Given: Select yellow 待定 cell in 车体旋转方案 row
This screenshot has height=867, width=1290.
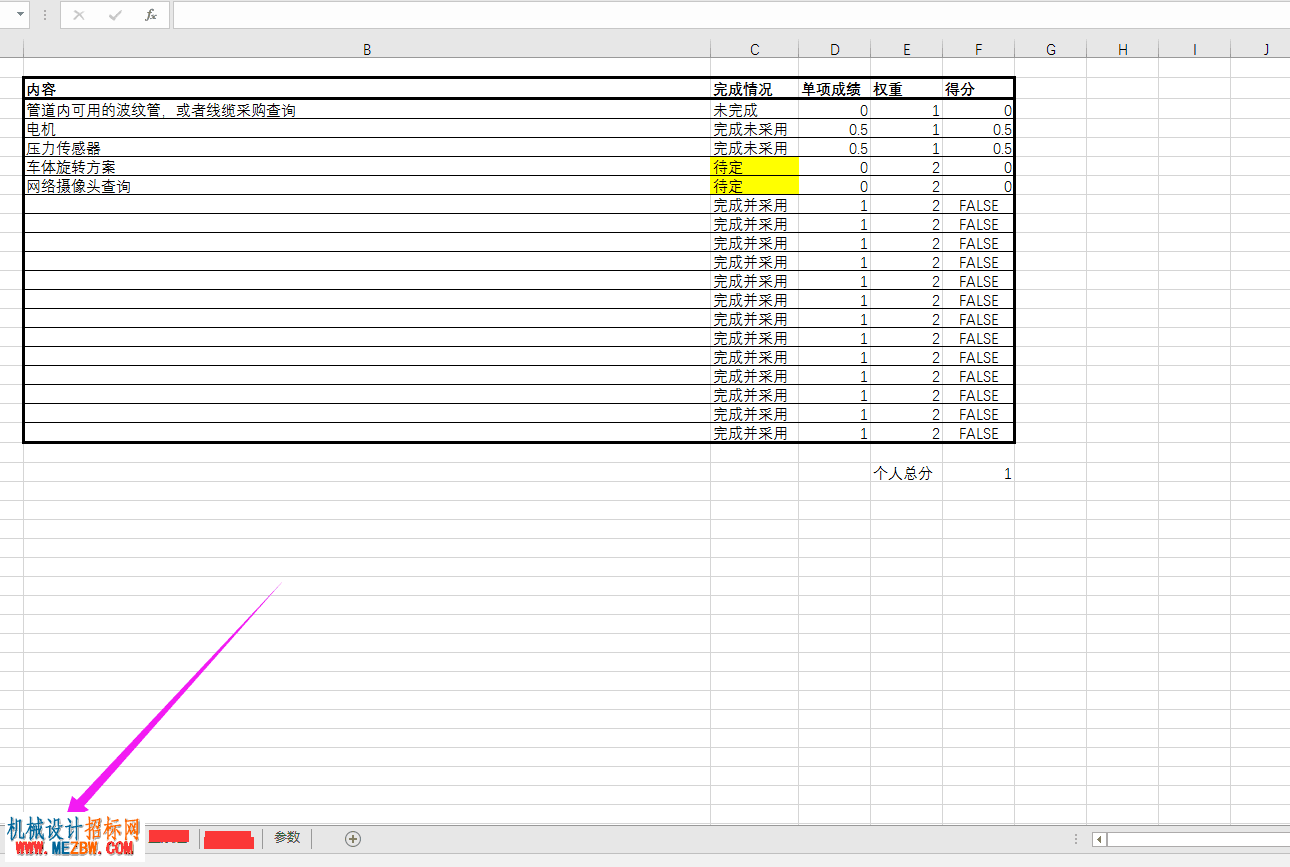Looking at the screenshot, I should coord(754,167).
